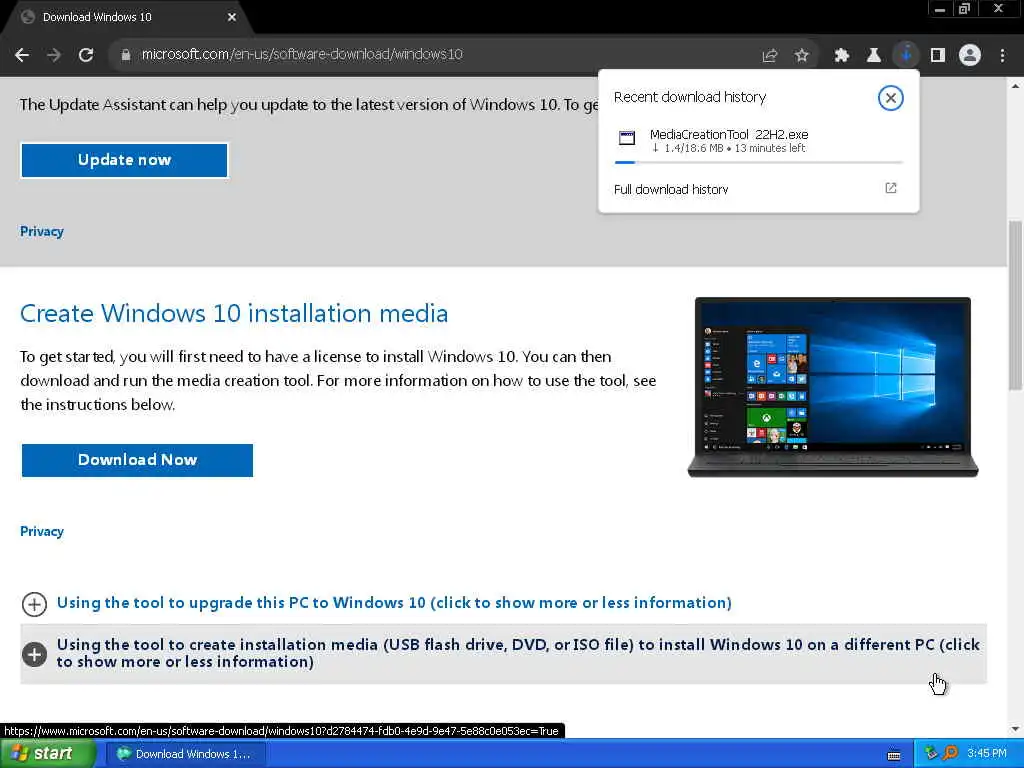The image size is (1024, 768).
Task: Click the address bar URL text
Action: (x=302, y=54)
